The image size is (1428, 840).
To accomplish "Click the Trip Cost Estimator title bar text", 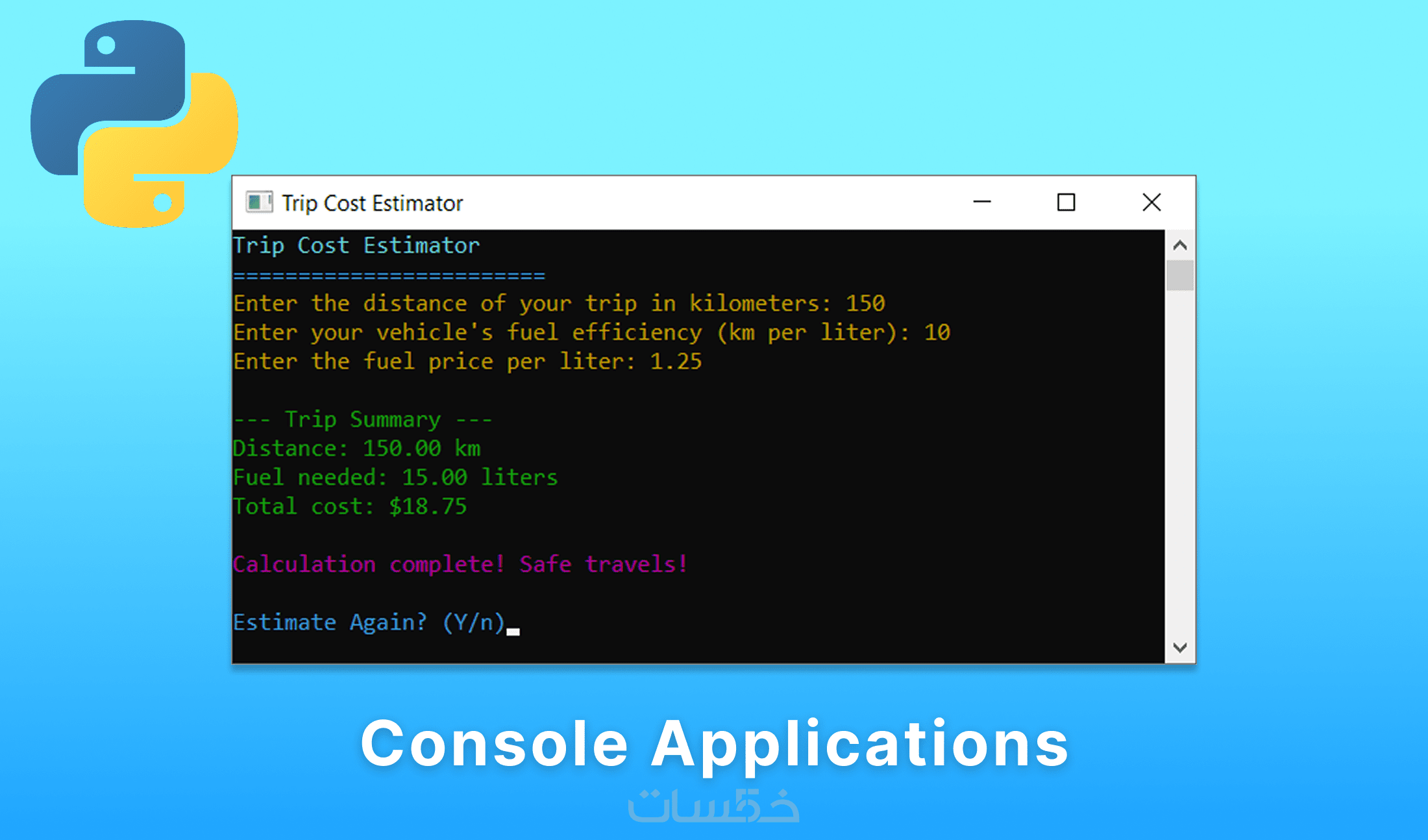I will (x=372, y=203).
